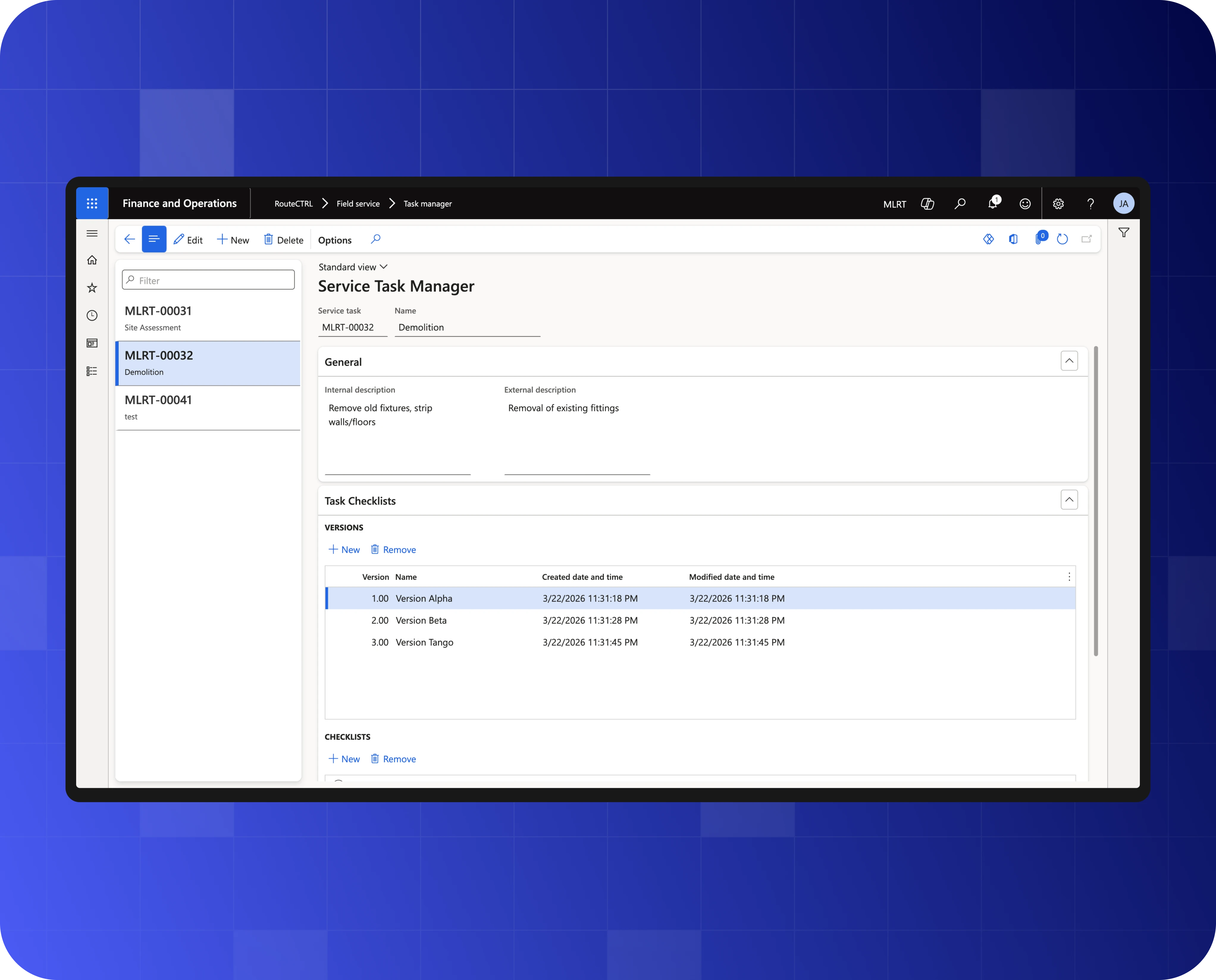
Task: Open versions grid options kebab menu
Action: point(1069,576)
